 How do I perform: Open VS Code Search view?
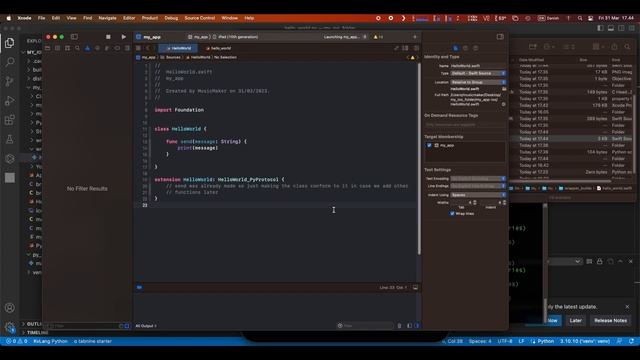9,62
